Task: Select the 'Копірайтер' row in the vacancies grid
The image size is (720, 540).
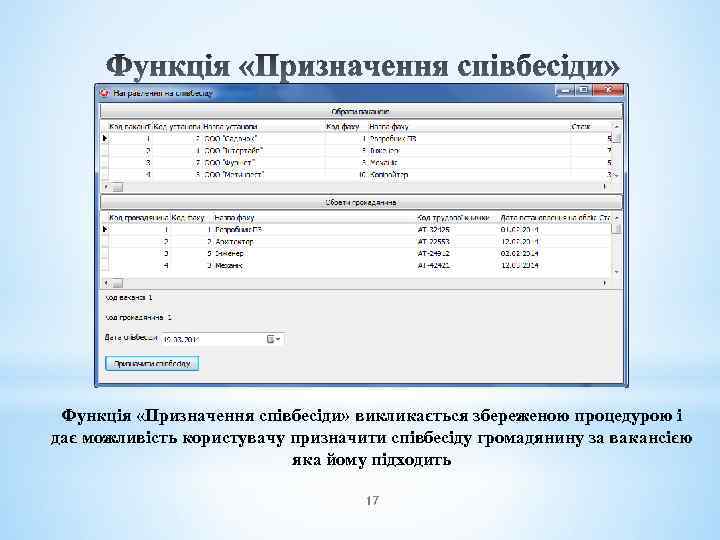Action: [358, 174]
